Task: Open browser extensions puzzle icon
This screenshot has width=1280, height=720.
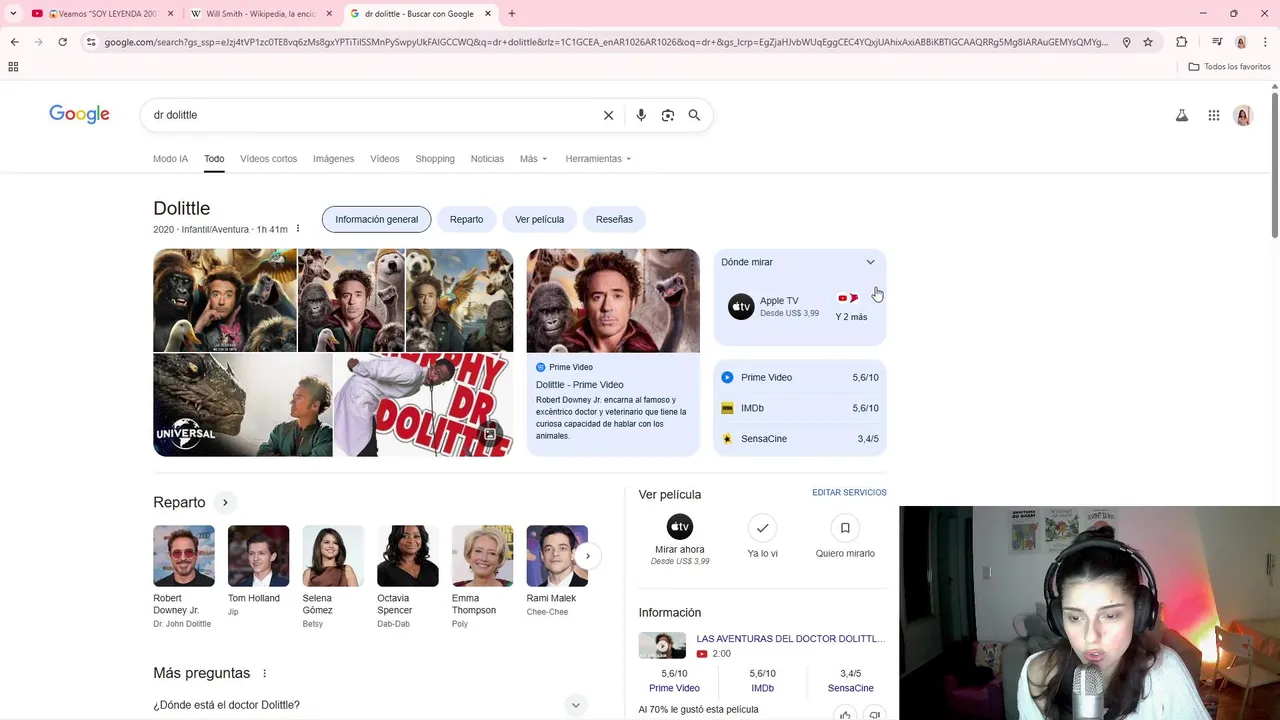Action: pos(1182,42)
